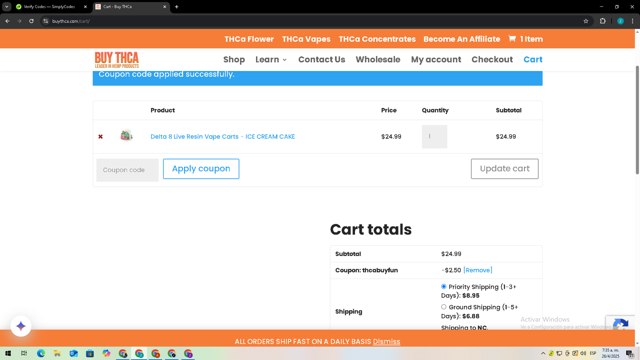This screenshot has height=360, width=640.
Task: Click the Apply coupon button
Action: pyautogui.click(x=201, y=169)
